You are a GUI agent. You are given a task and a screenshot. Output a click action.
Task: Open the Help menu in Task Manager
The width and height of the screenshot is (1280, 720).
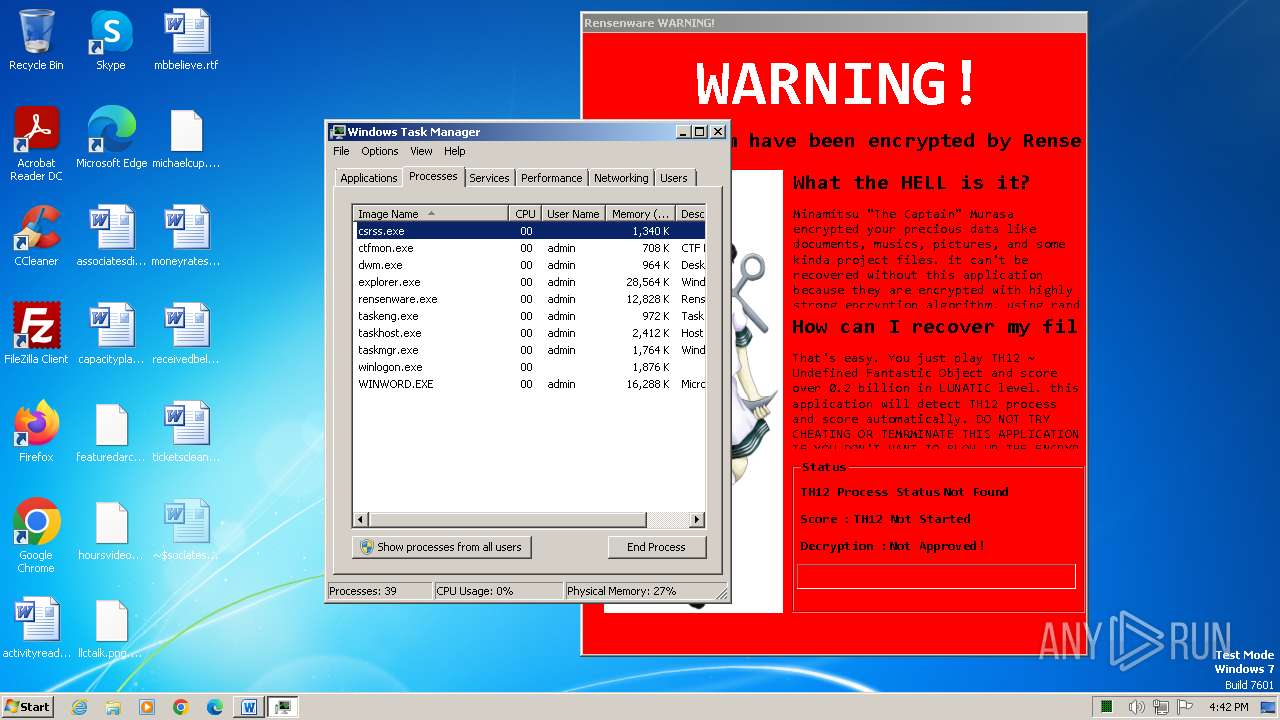pos(455,151)
